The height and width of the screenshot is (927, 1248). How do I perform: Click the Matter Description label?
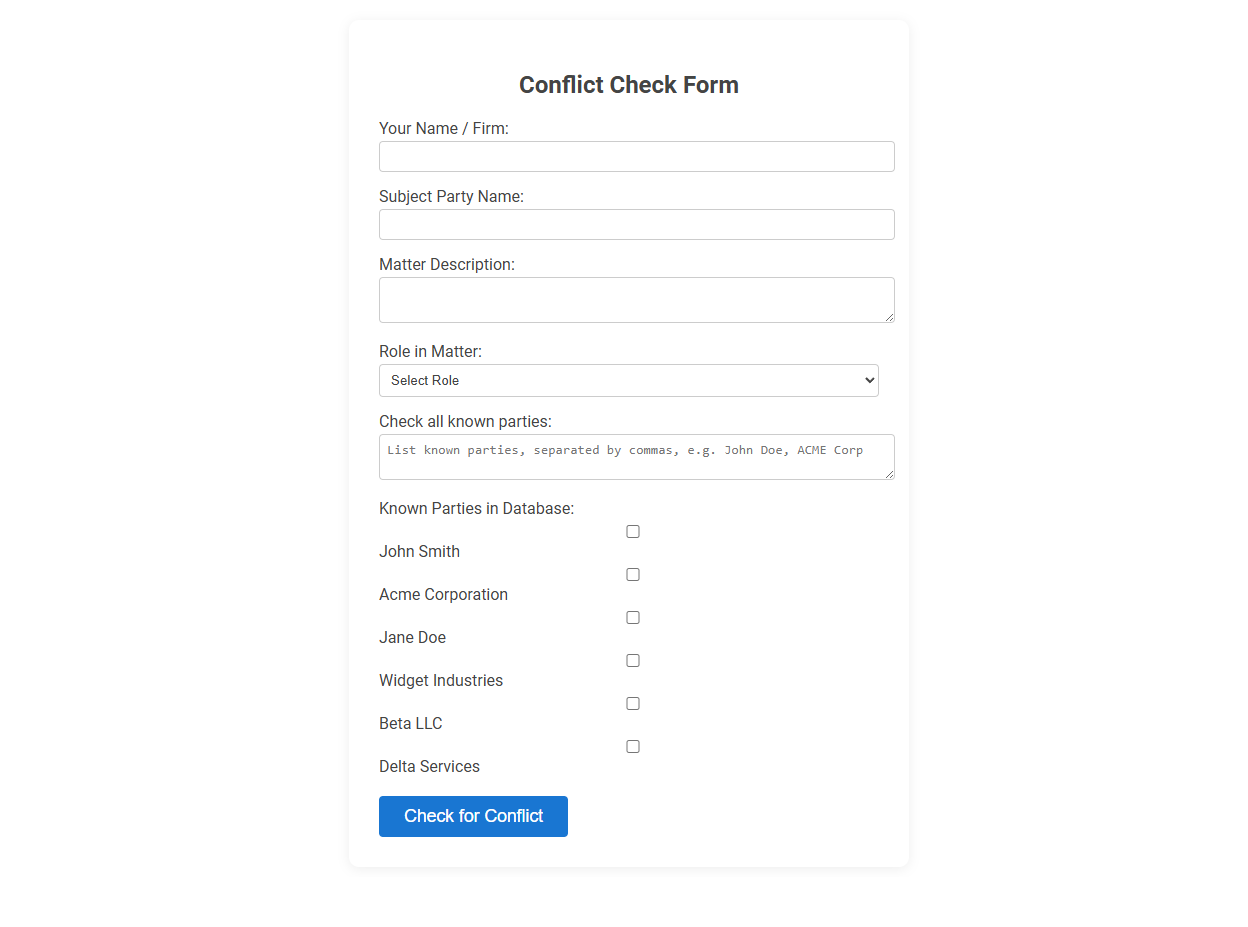(446, 264)
